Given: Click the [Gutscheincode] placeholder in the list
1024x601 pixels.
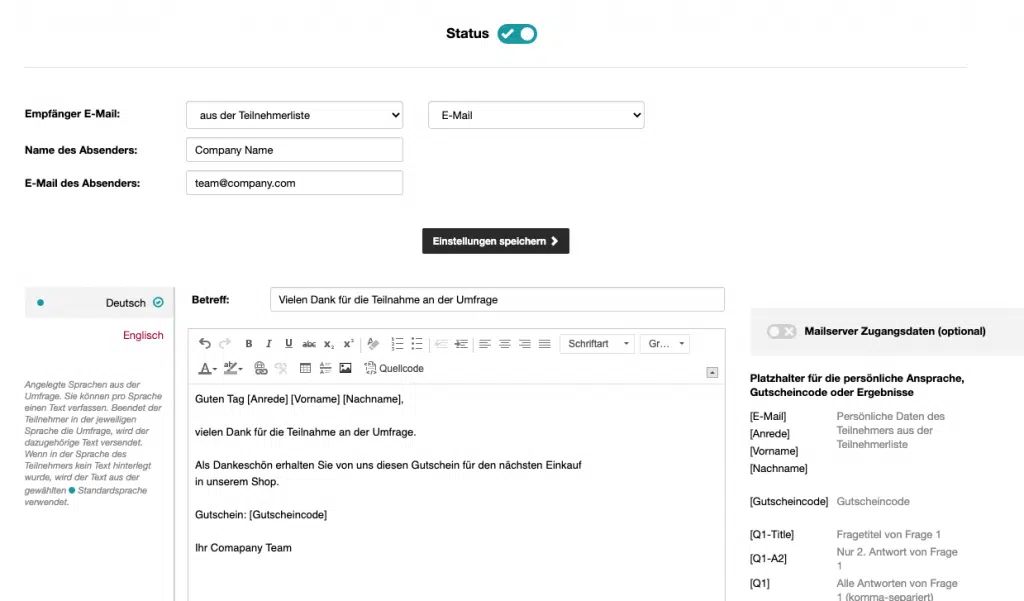Looking at the screenshot, I should point(789,502).
